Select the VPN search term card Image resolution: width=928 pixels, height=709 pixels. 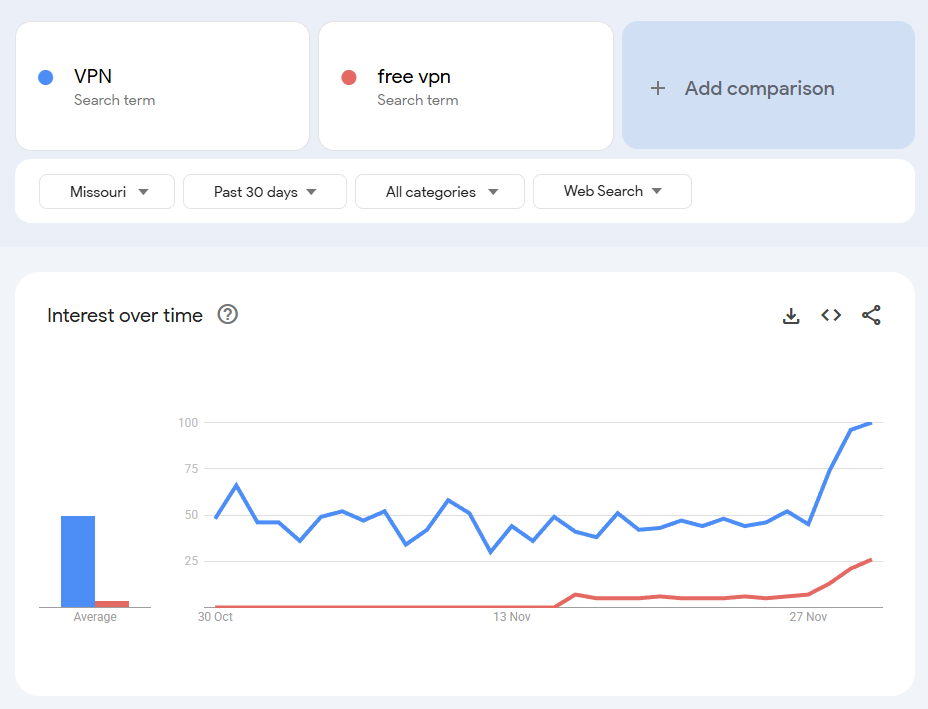pos(162,86)
